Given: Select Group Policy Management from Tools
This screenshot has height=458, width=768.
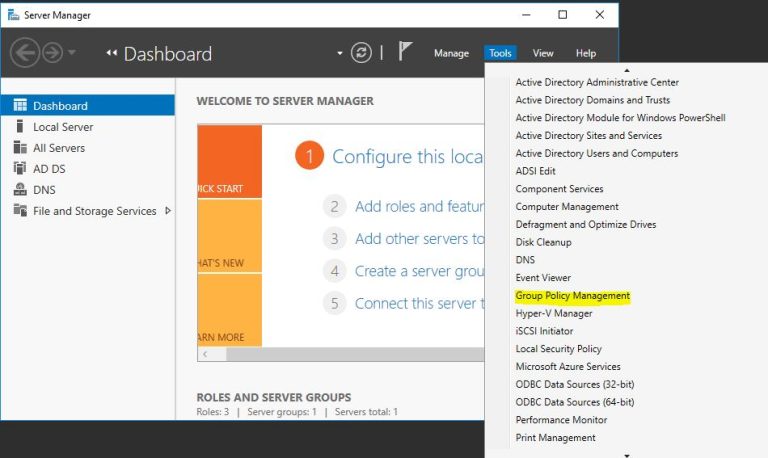Looking at the screenshot, I should point(572,296).
